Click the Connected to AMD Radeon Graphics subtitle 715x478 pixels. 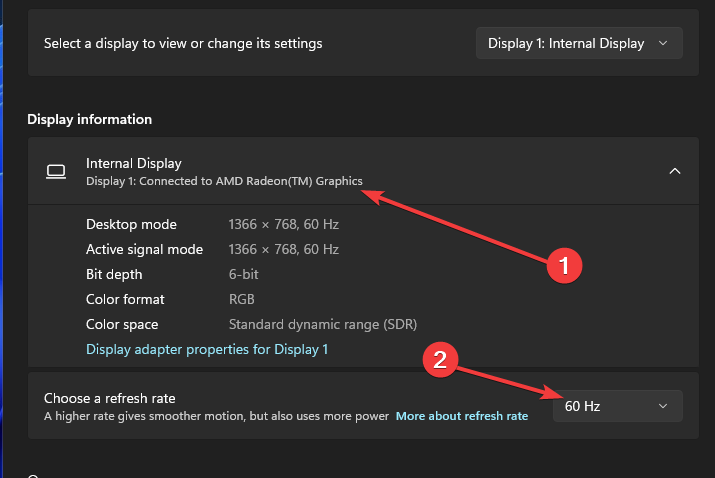click(x=224, y=181)
